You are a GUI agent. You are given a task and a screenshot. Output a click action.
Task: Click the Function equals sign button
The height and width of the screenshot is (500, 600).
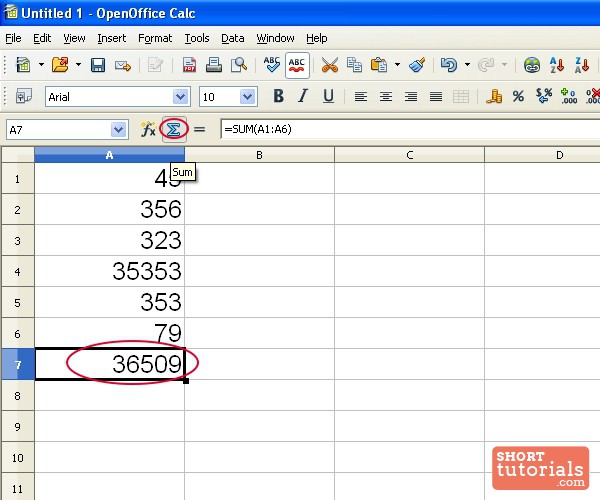coord(199,130)
